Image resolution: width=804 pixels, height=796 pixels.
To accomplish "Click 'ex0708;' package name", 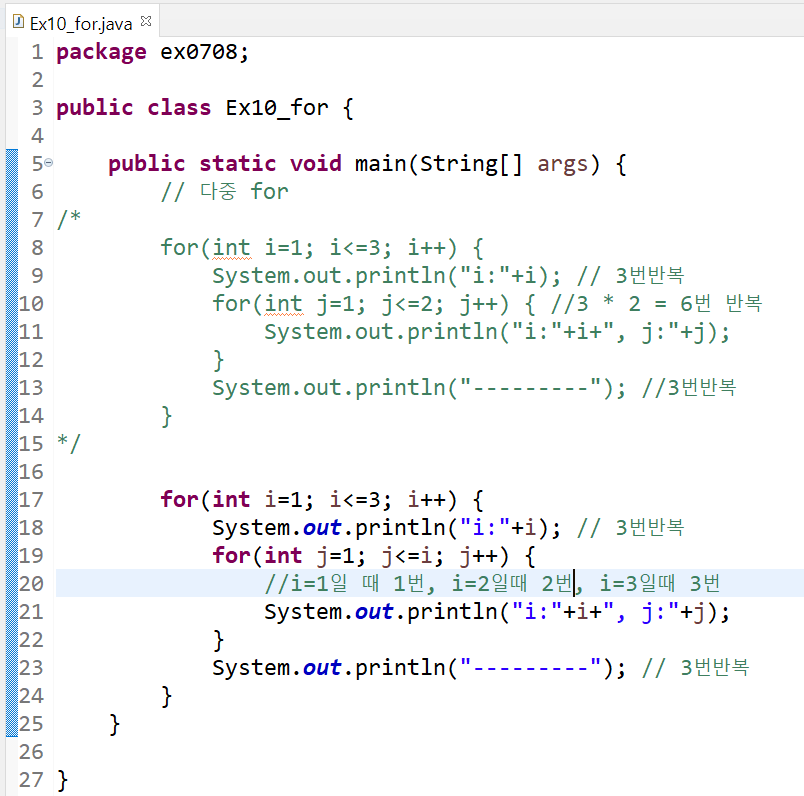I will coord(205,52).
